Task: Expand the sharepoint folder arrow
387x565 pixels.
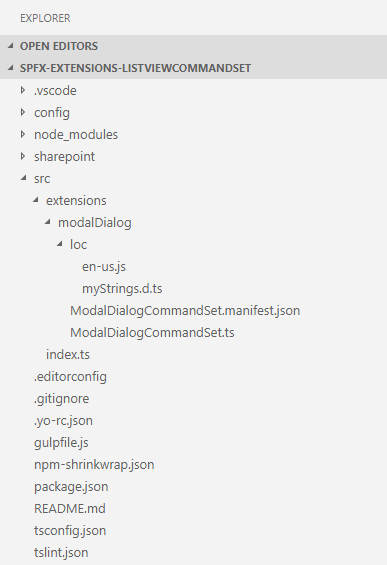Action: coord(23,156)
